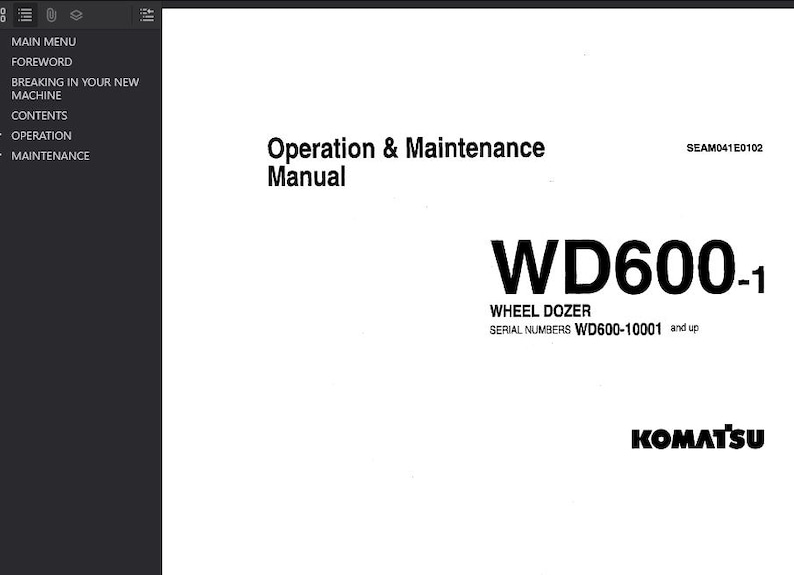Go to the CONTENTS bookmark

pos(39,115)
